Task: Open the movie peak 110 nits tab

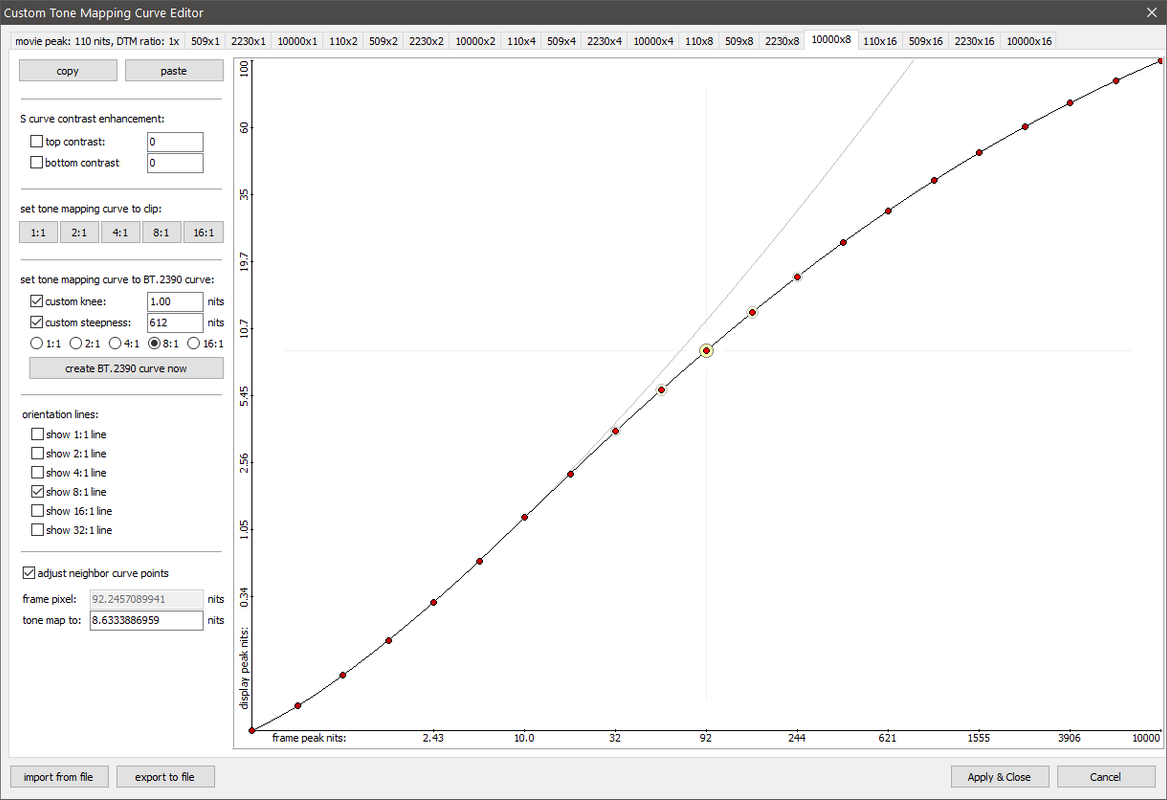Action: point(97,41)
